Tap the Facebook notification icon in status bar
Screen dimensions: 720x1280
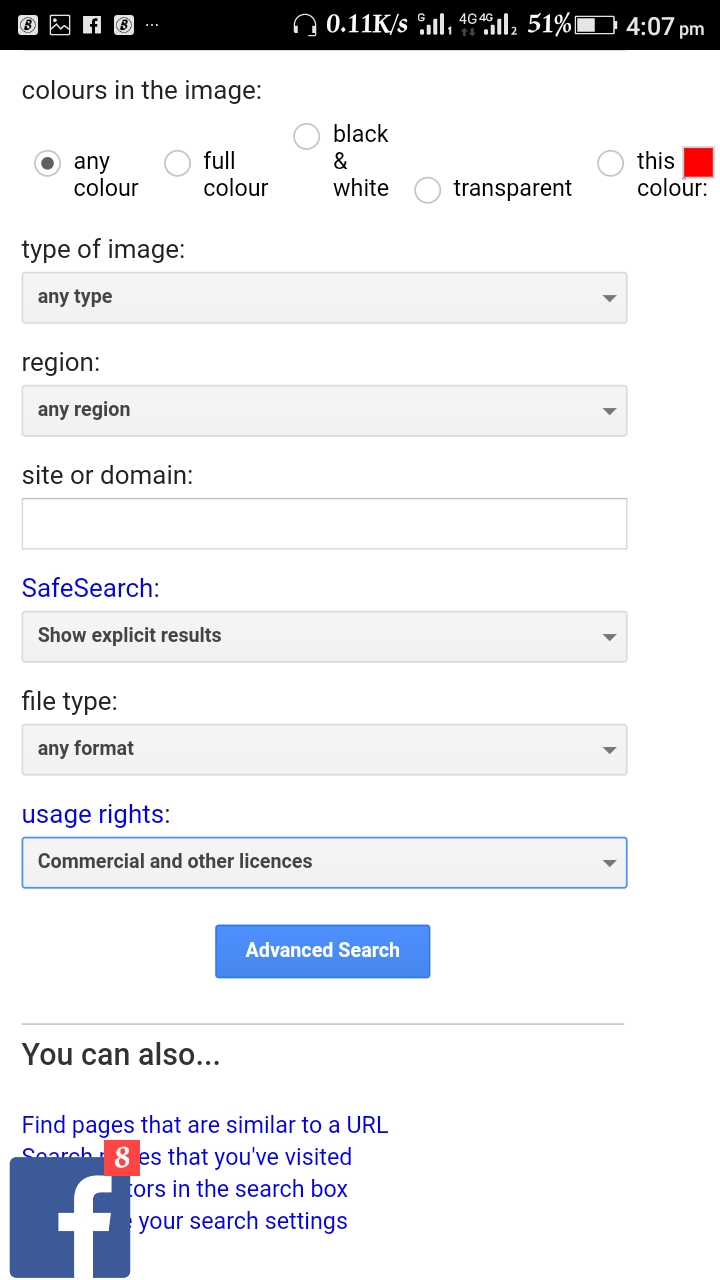91,25
